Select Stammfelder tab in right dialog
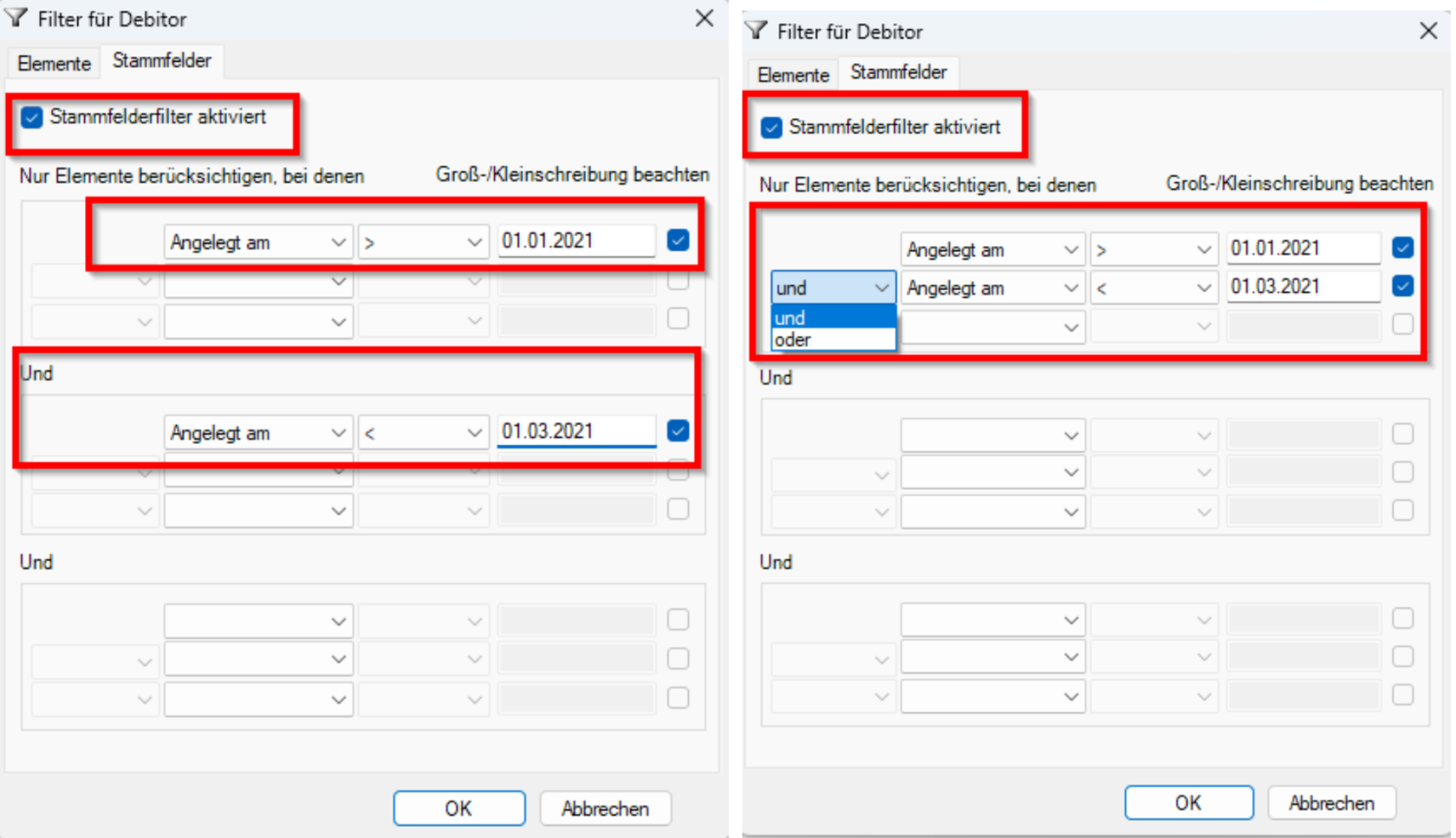 click(x=898, y=72)
